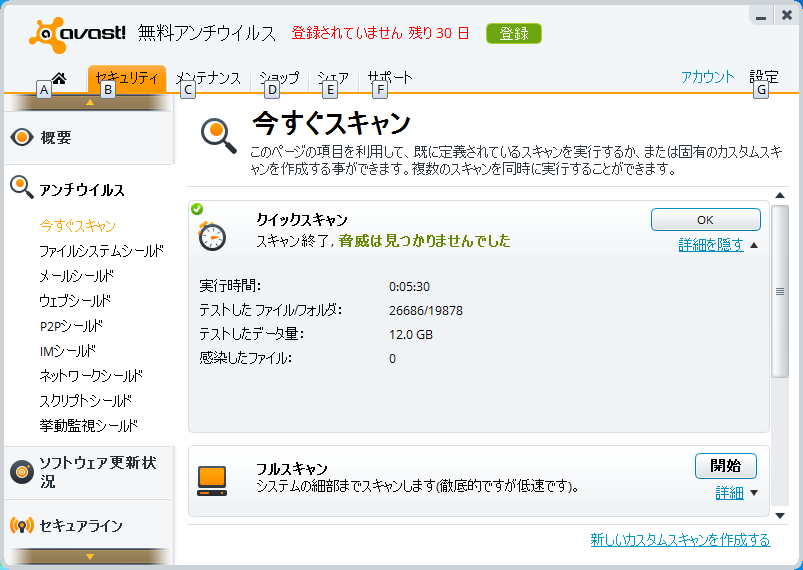Click the 0:05:30 run time value
This screenshot has width=803, height=570.
coord(409,286)
